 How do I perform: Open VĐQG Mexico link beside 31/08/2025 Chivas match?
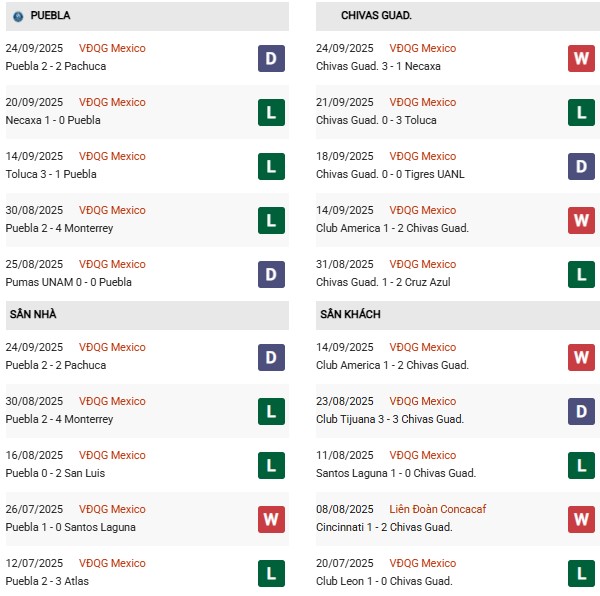pos(422,264)
